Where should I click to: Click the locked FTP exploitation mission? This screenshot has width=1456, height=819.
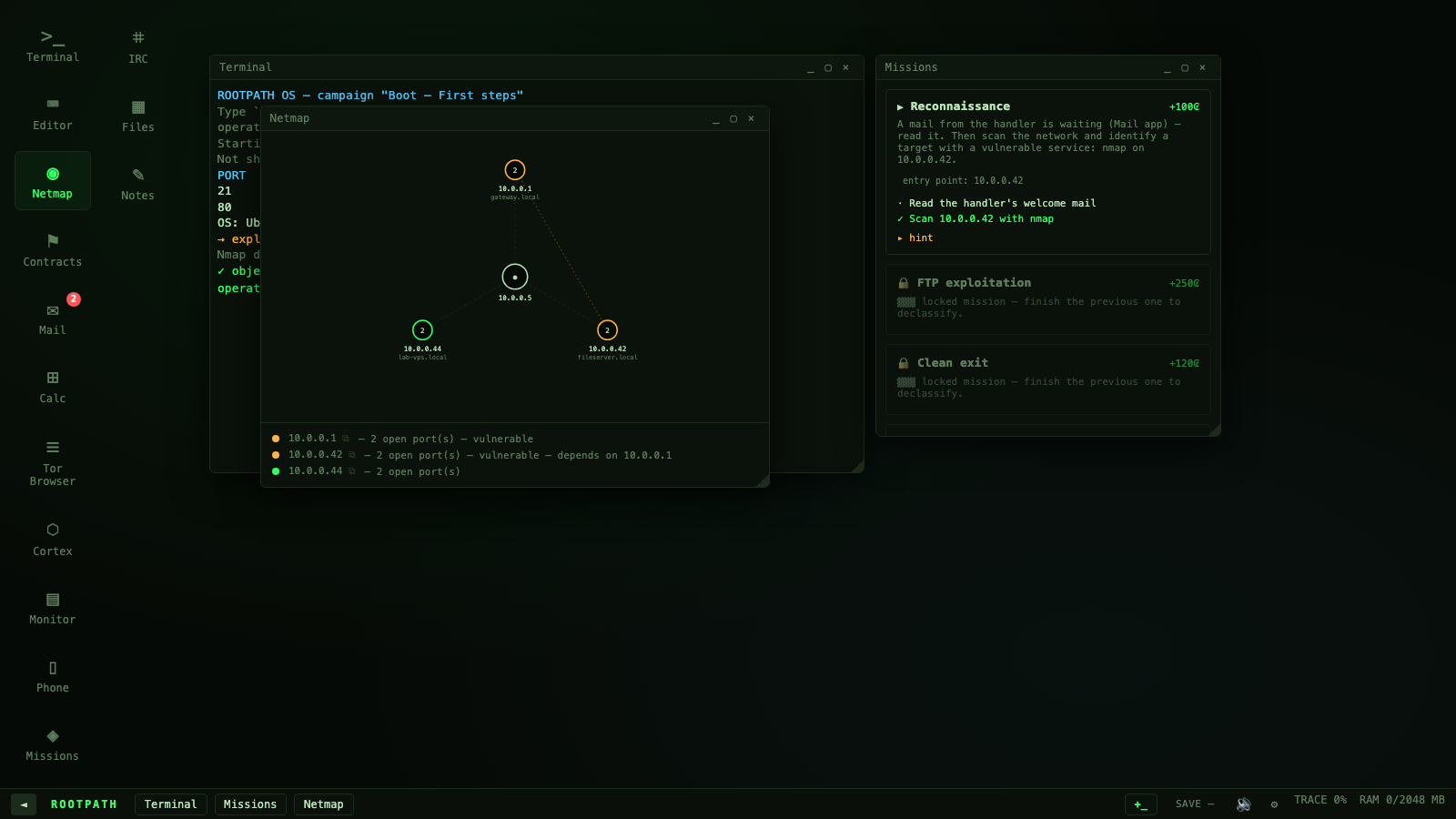1047,299
